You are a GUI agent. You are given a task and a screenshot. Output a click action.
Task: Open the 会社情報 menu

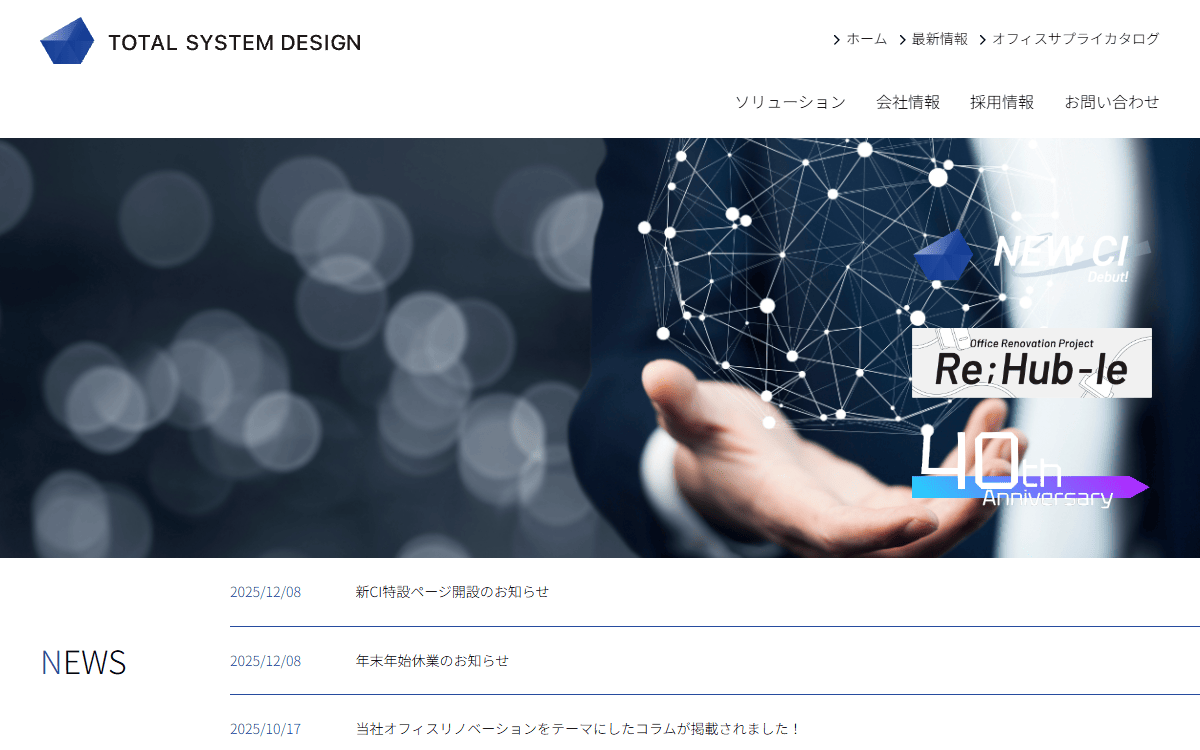click(908, 102)
